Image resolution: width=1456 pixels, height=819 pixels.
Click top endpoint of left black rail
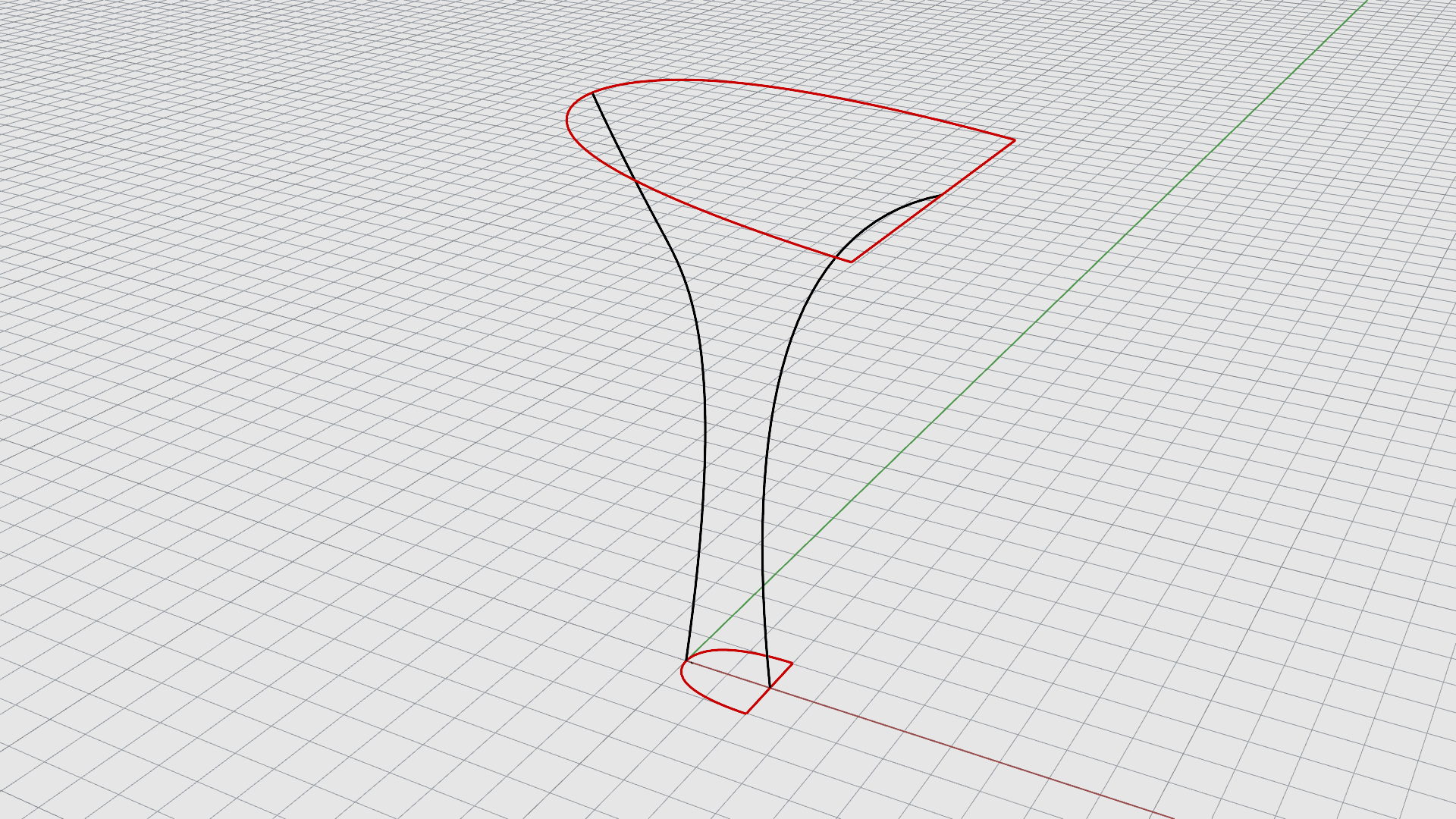click(x=592, y=93)
